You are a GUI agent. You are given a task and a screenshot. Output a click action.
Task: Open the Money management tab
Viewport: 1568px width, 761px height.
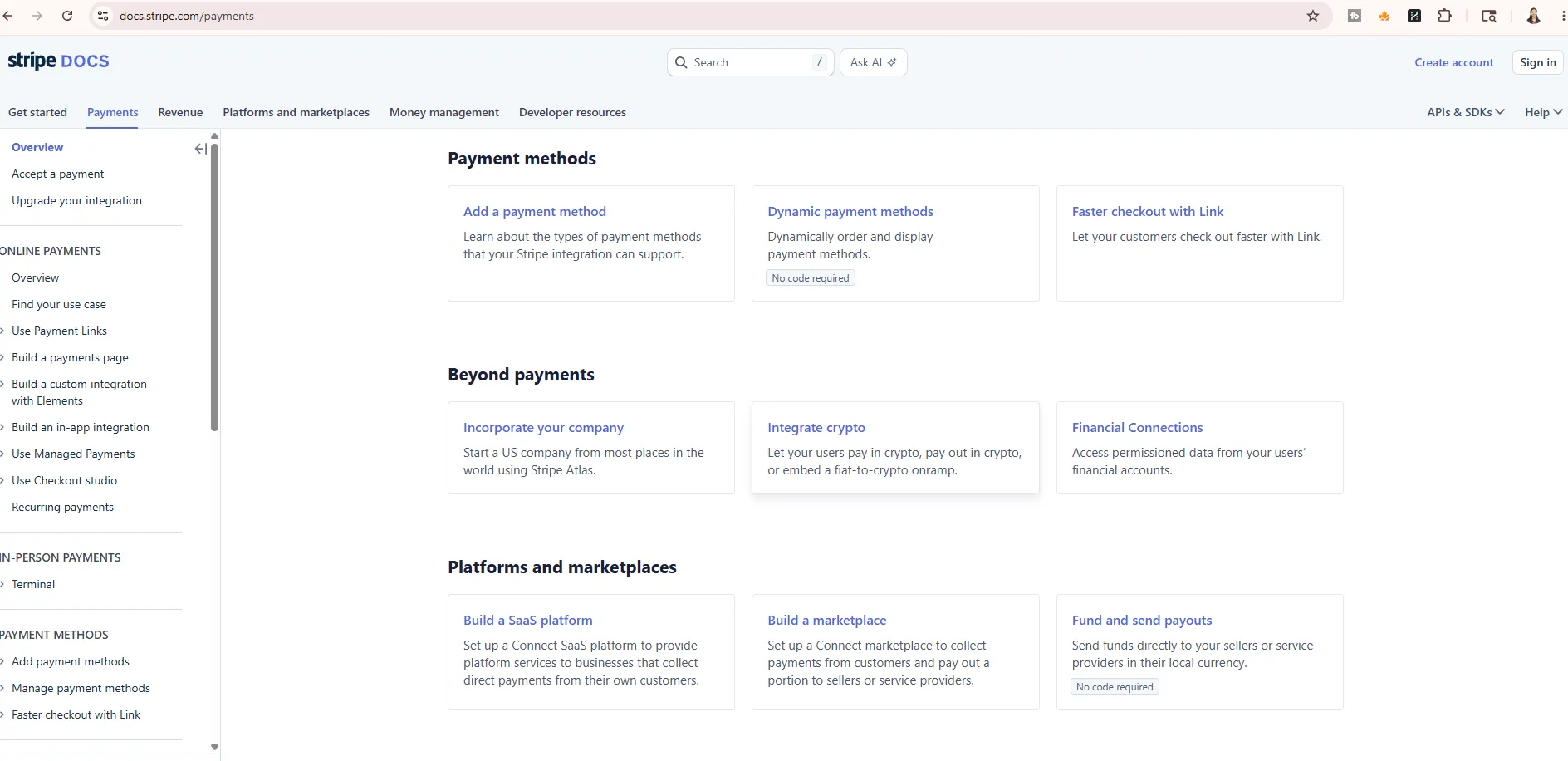tap(444, 112)
